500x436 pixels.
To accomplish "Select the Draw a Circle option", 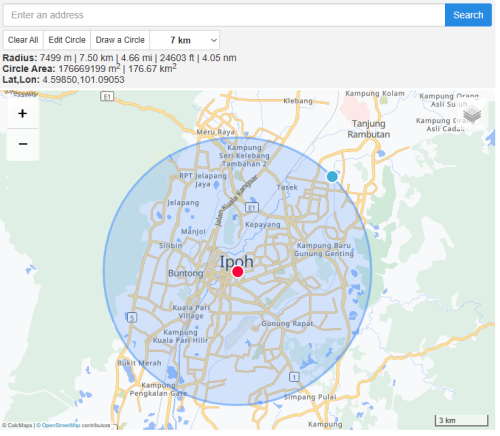I will point(121,40).
